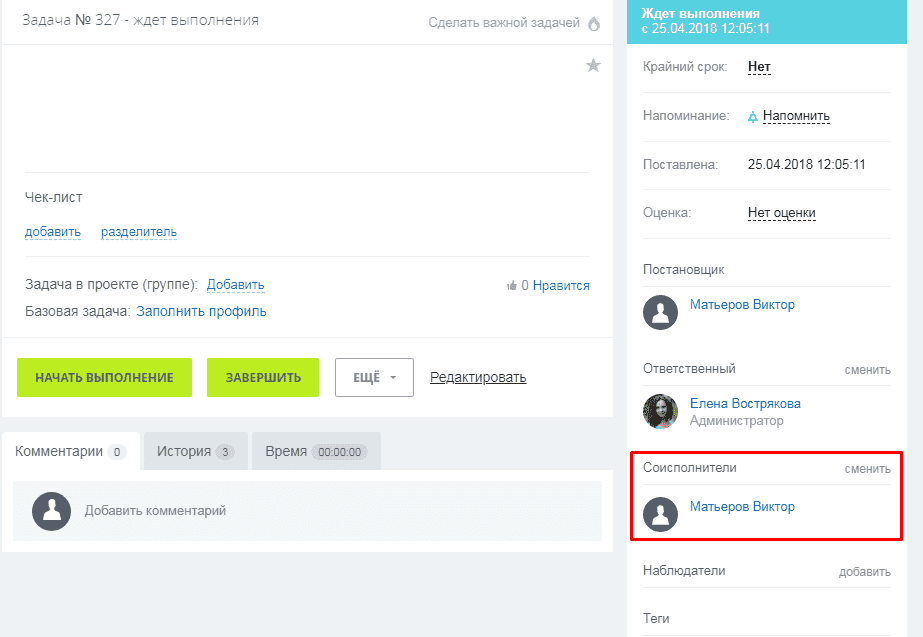Add a checklist item via добавить
923x637 pixels.
pos(52,232)
